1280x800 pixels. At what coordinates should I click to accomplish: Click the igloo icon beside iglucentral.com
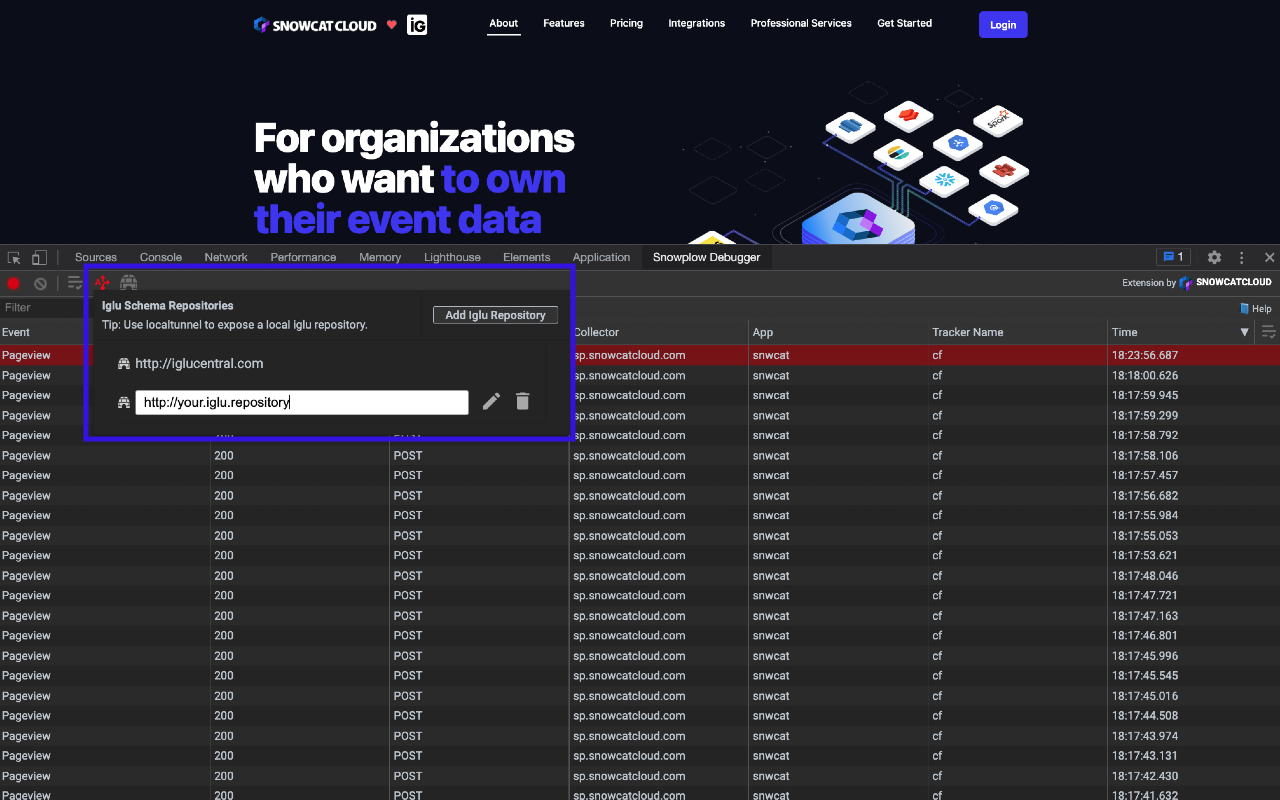click(x=123, y=364)
